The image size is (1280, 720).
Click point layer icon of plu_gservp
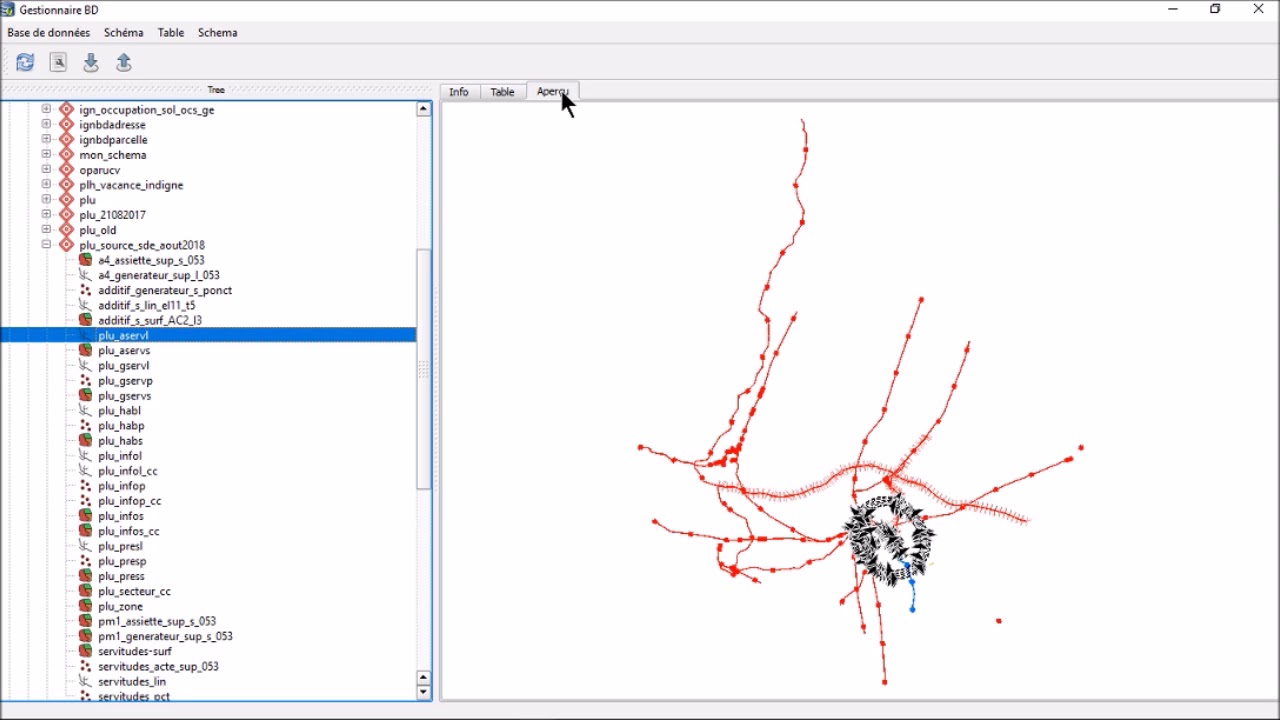coord(85,381)
